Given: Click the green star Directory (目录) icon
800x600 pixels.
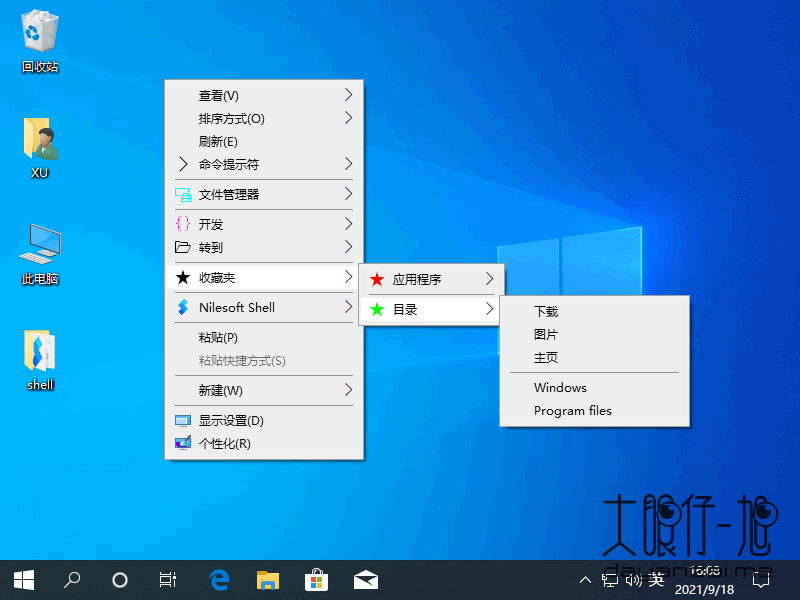Looking at the screenshot, I should pyautogui.click(x=377, y=309).
